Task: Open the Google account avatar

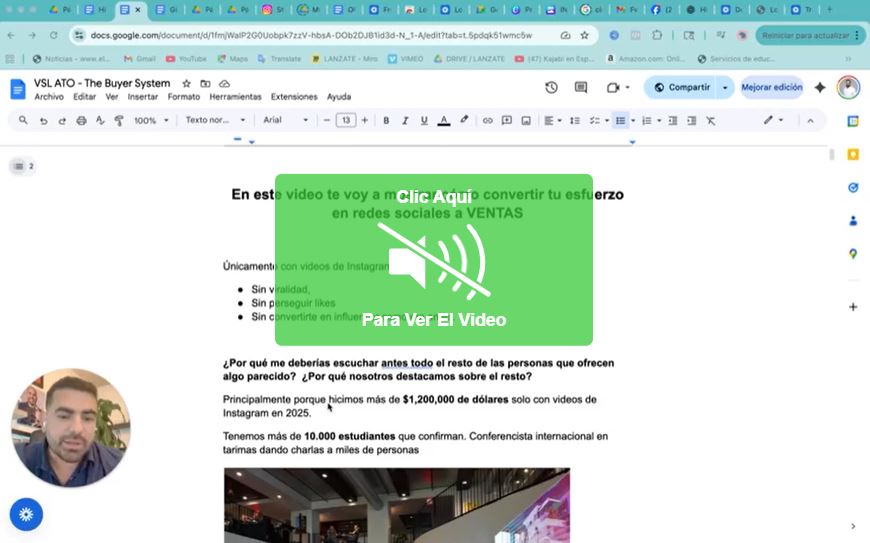Action: point(848,87)
